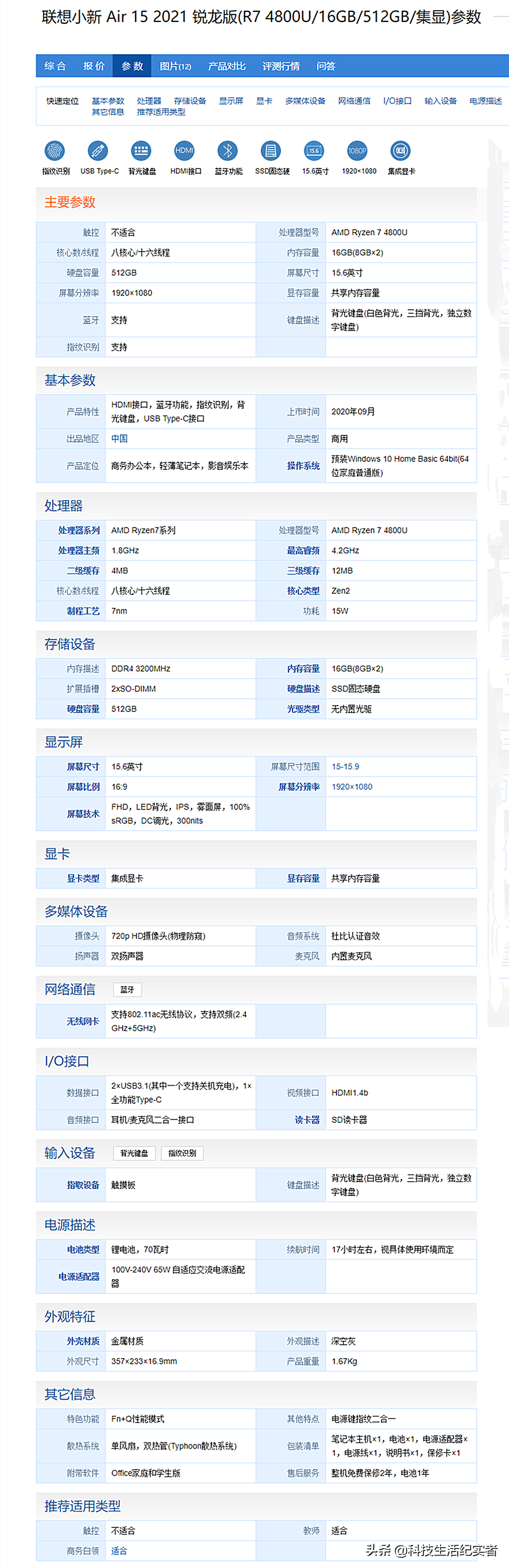This screenshot has height=1568, width=509.
Task: Select the integrated graphics (集成显卡) icon
Action: tap(400, 150)
